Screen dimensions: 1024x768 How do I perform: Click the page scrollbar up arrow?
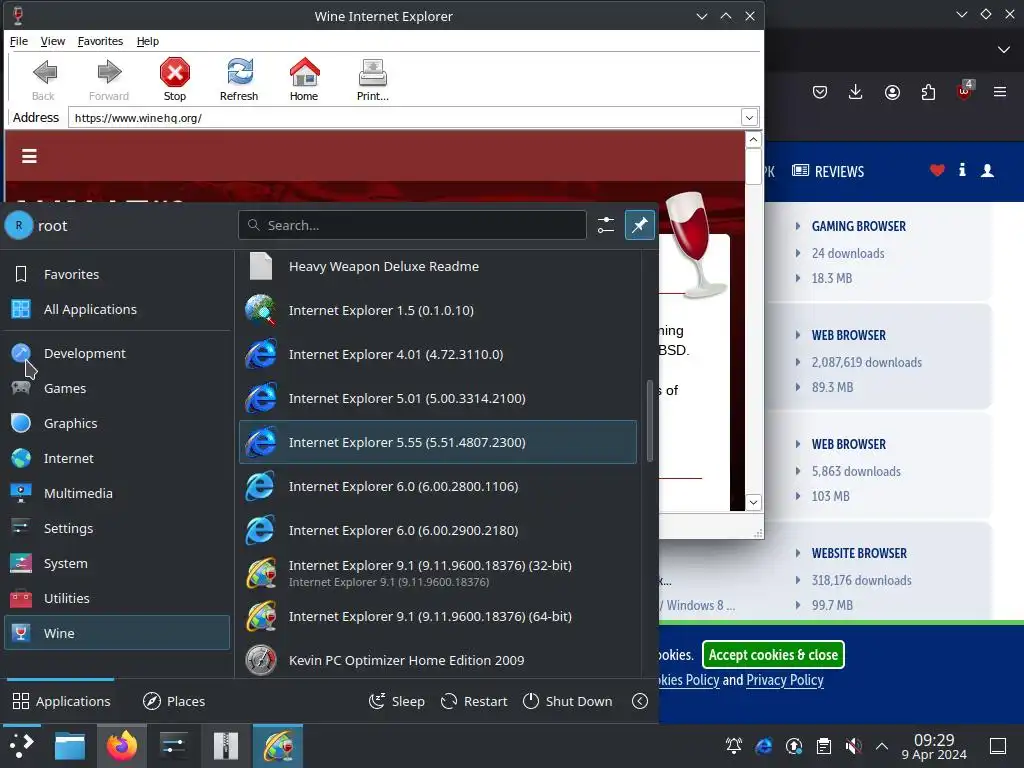[753, 140]
